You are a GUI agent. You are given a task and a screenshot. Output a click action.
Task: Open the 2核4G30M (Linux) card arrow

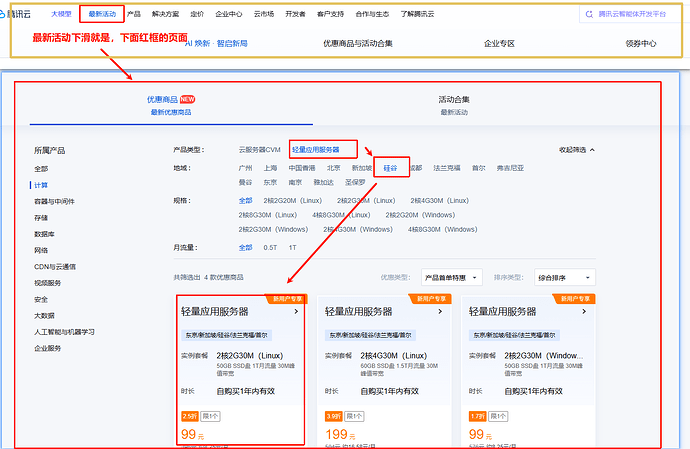[x=440, y=312]
